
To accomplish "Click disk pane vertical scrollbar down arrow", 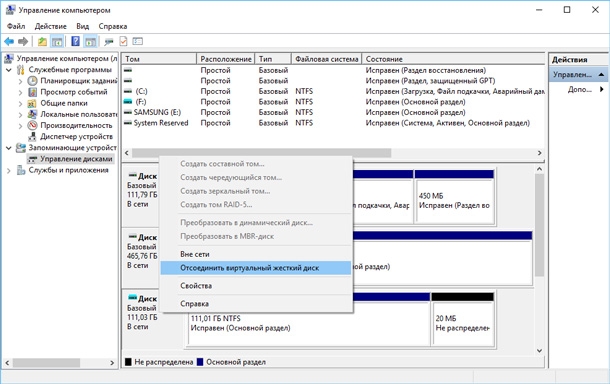I will (540, 351).
